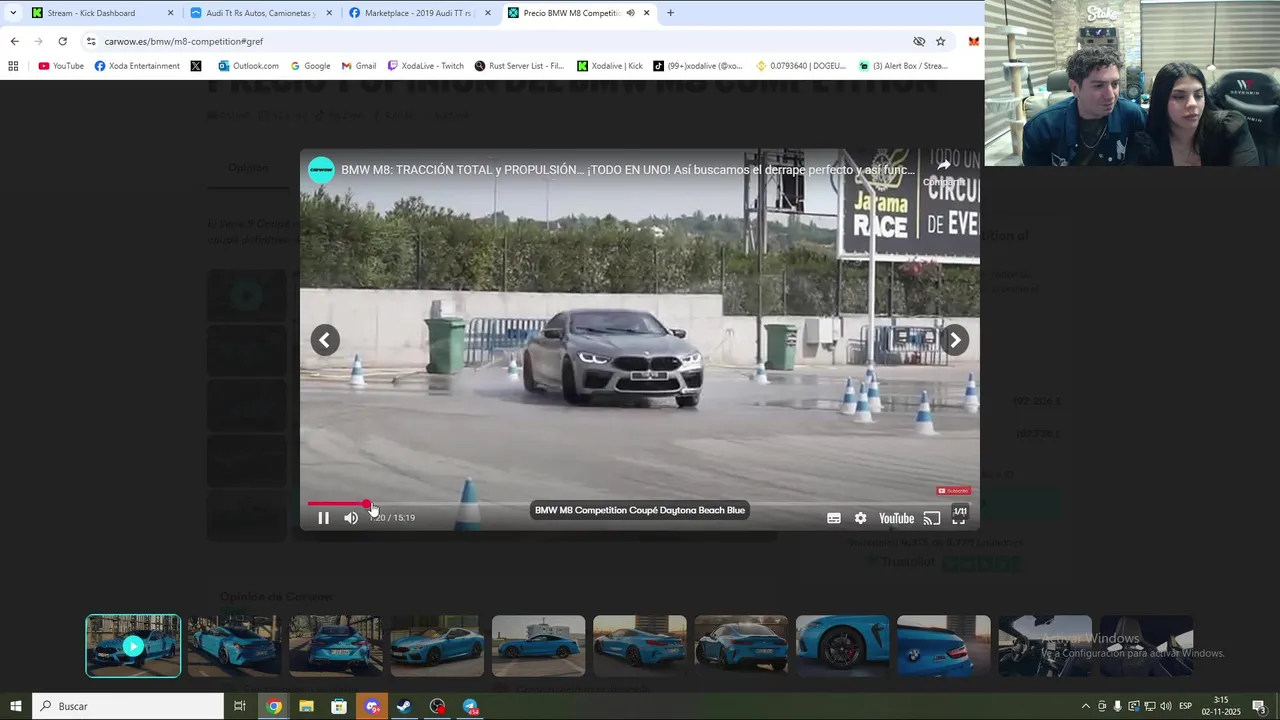Toggle subtitles in the video player
This screenshot has height=720, width=1280.
point(834,518)
